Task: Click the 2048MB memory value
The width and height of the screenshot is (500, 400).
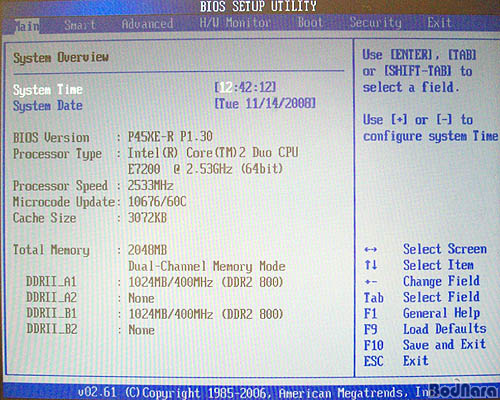Action: (x=147, y=250)
